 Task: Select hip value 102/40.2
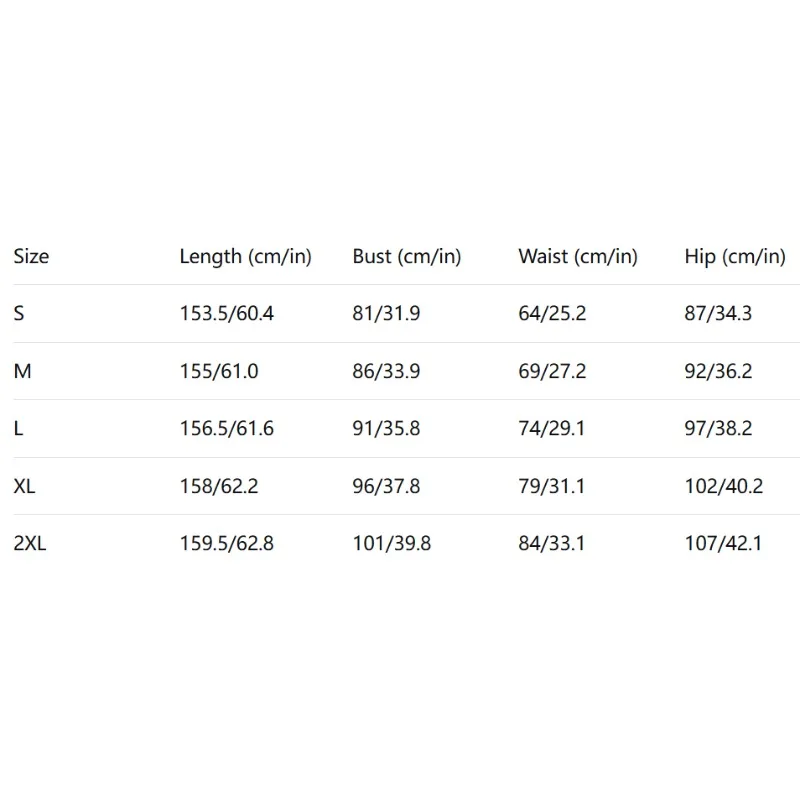[723, 487]
